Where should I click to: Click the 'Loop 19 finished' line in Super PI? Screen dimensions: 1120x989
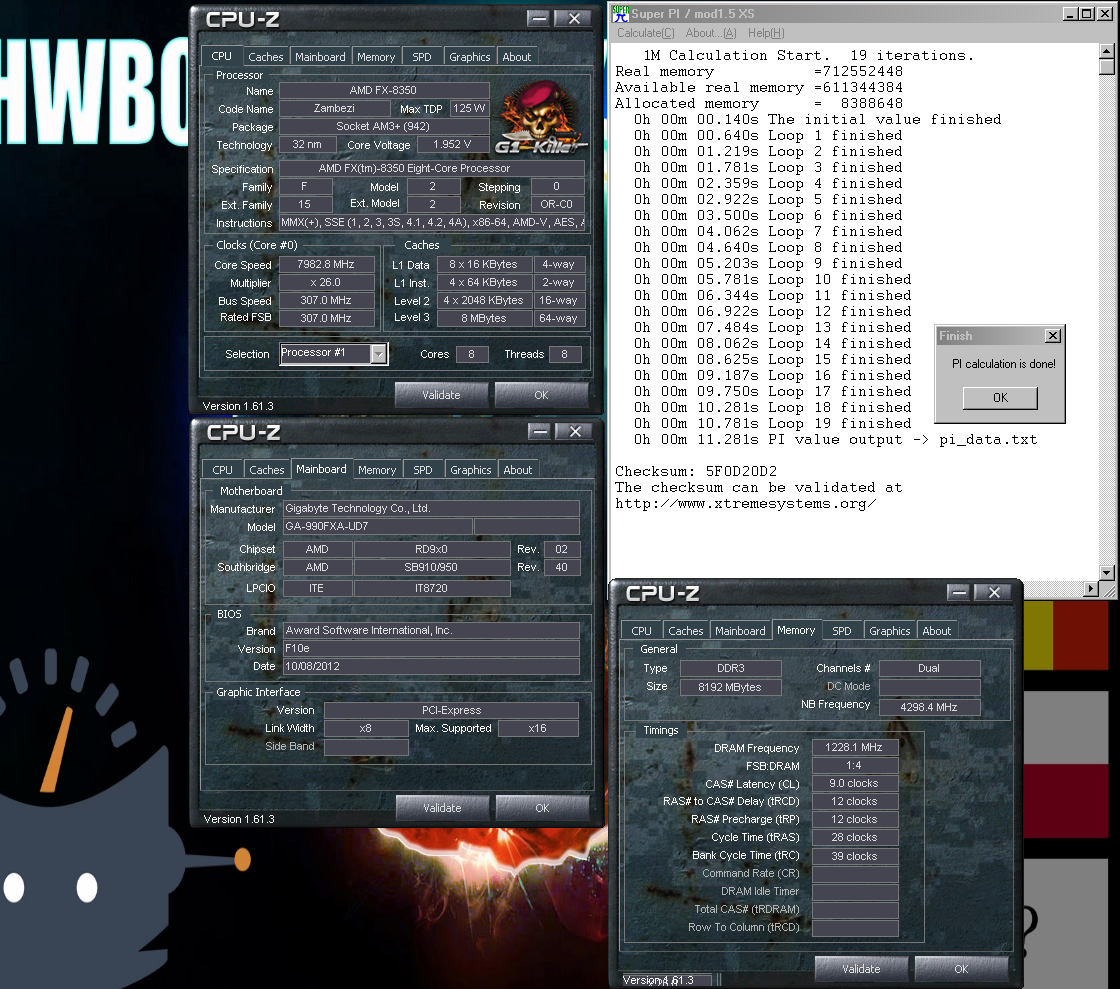(x=773, y=423)
